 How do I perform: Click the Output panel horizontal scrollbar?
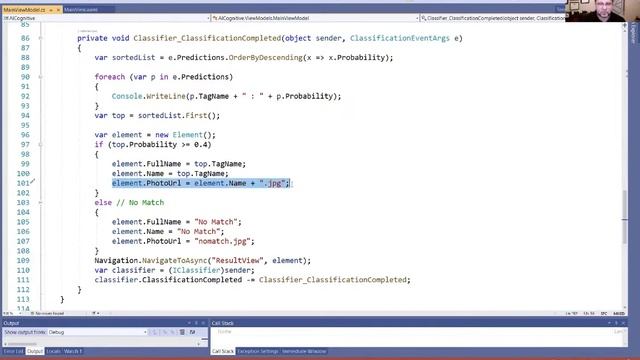(x=102, y=344)
